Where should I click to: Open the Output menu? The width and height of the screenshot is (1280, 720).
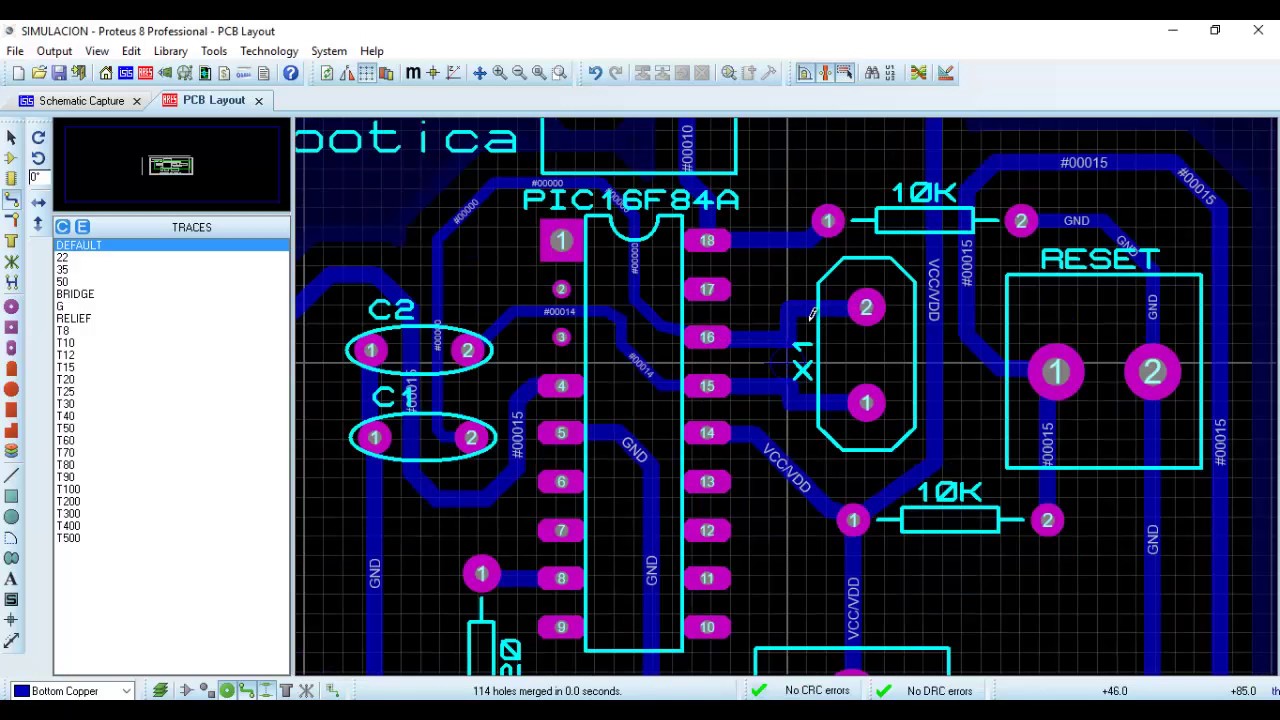click(54, 51)
